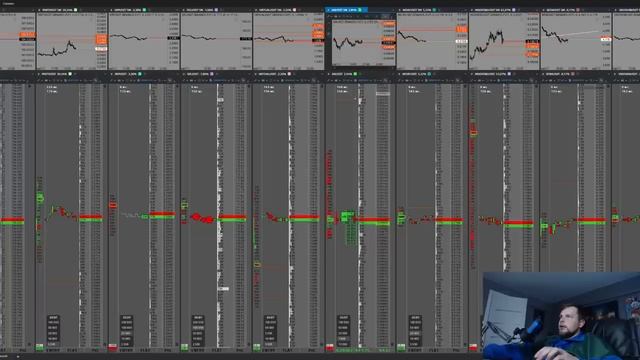Select the highlighted blue chart tab header
The image size is (640, 360).
(346, 10)
